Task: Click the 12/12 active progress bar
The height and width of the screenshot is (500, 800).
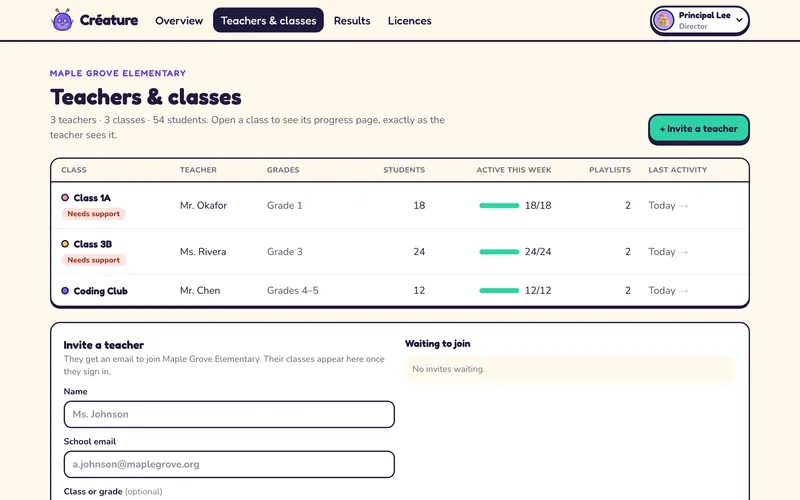Action: point(499,290)
